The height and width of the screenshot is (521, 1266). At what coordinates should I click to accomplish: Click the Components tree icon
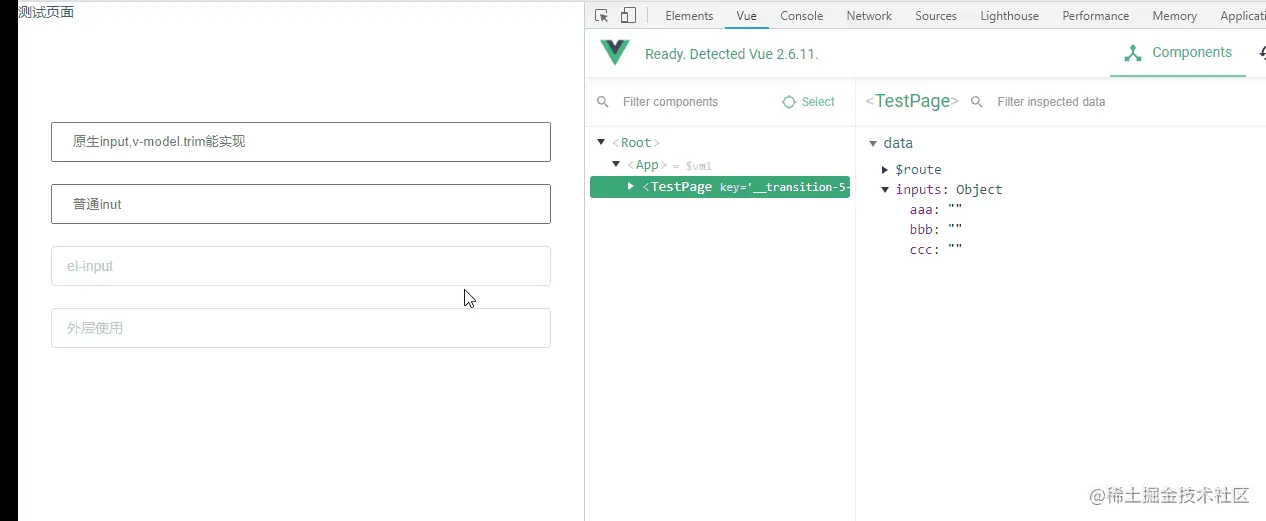(x=1133, y=53)
